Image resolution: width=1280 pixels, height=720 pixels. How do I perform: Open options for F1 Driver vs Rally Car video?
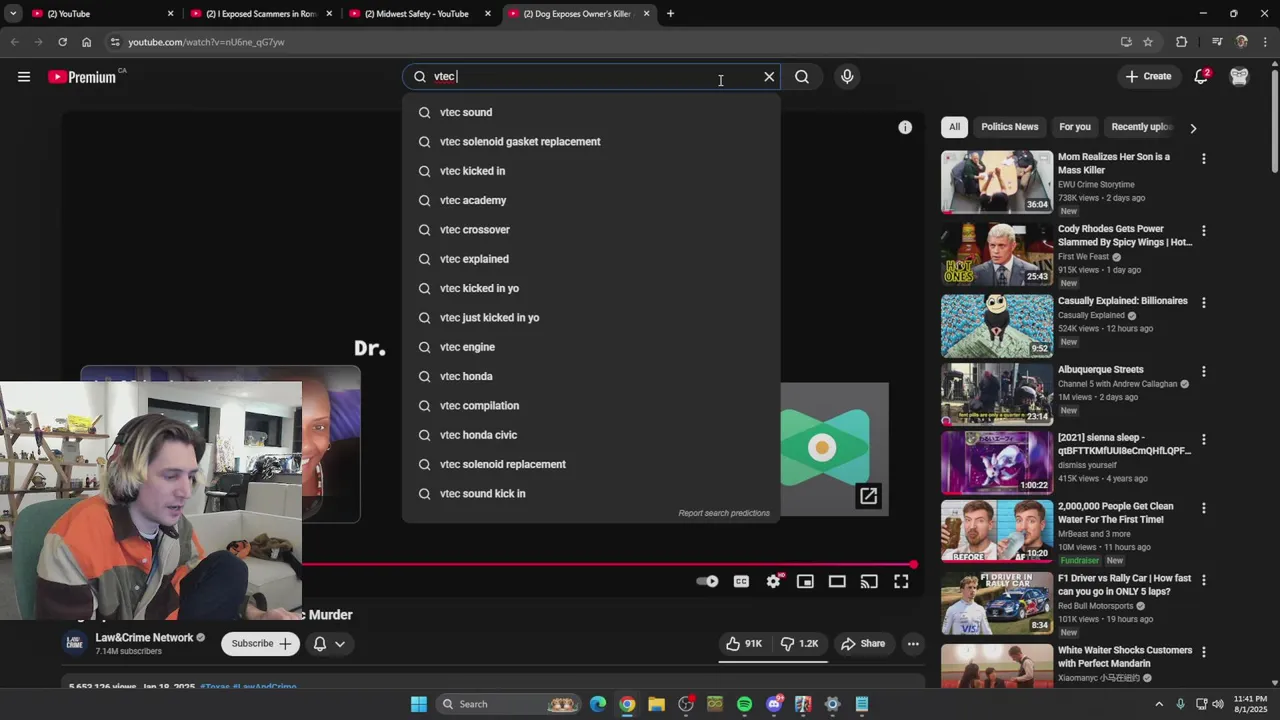[1204, 580]
